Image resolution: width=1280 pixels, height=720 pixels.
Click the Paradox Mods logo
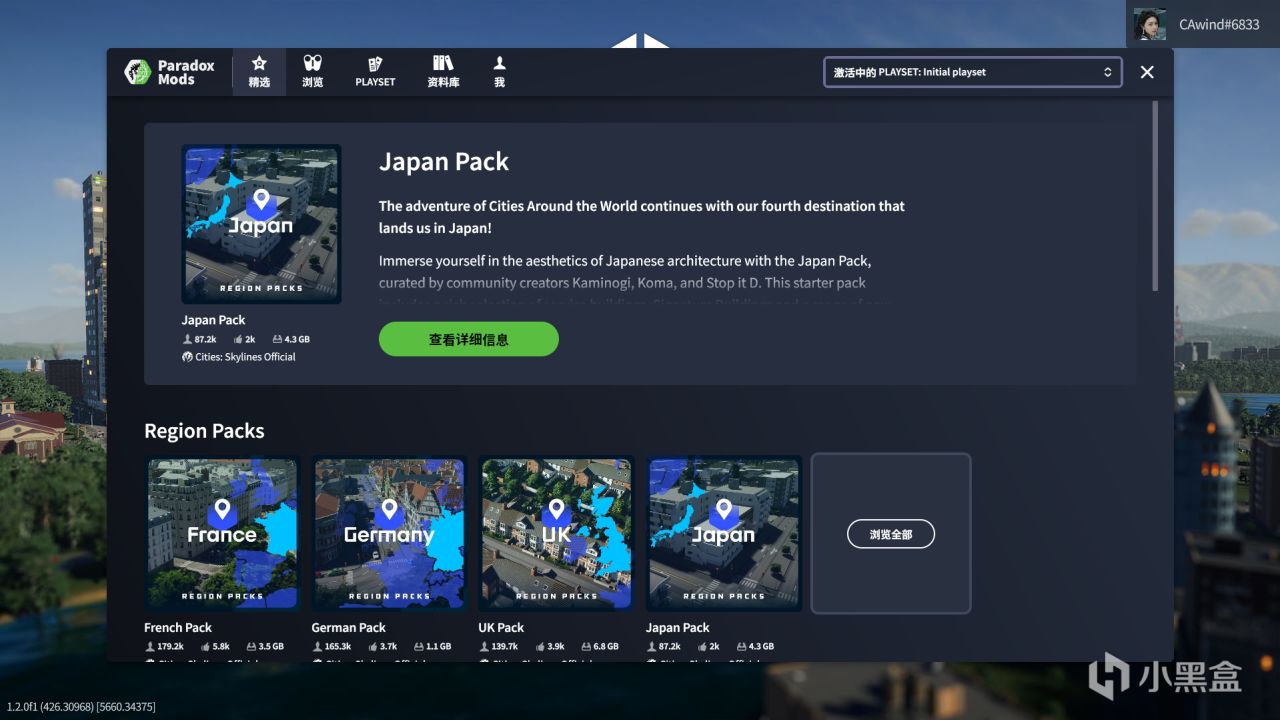coord(169,72)
